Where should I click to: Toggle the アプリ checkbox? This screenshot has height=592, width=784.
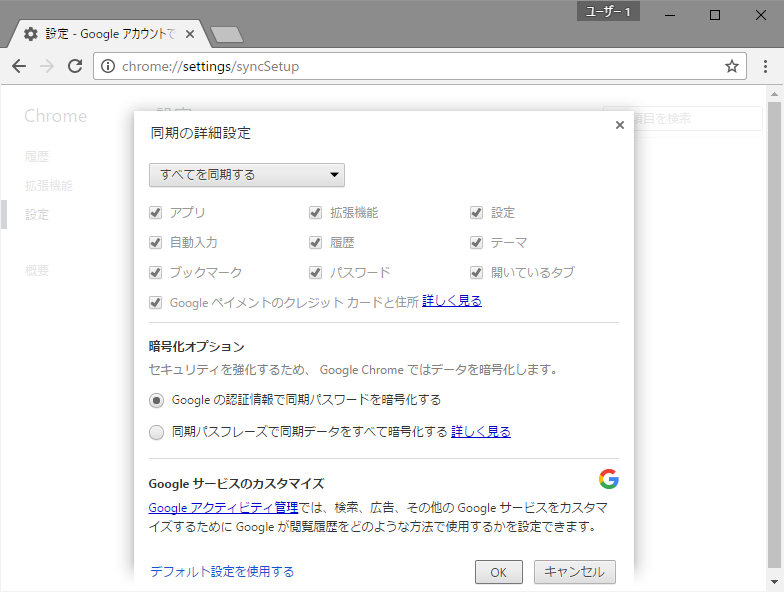coord(156,212)
